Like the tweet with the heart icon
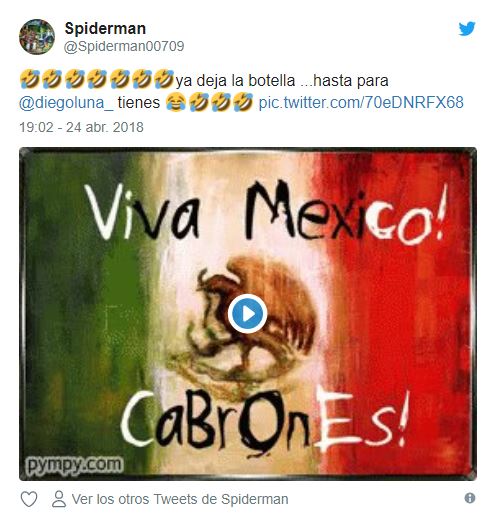 (x=29, y=499)
